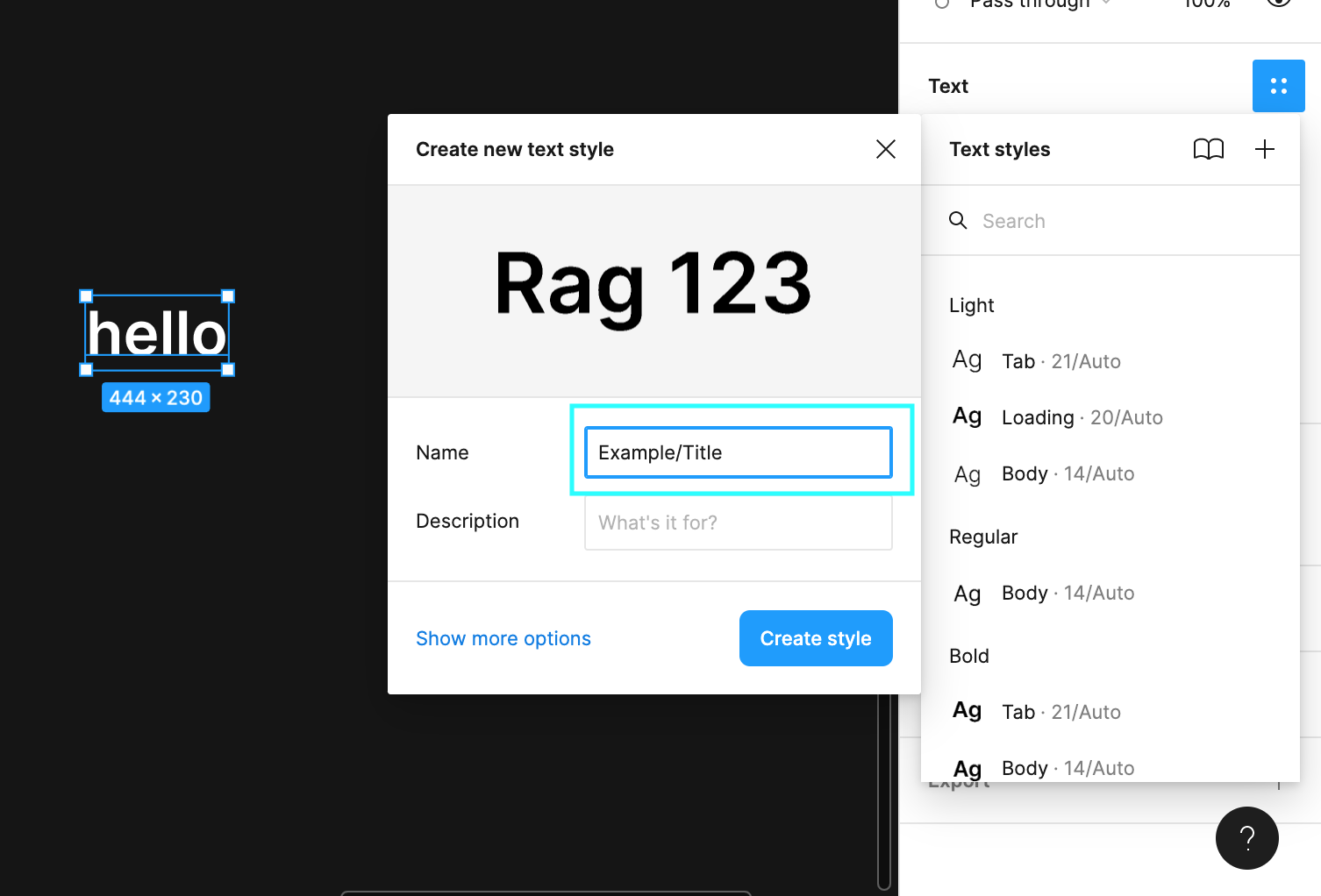Viewport: 1321px width, 896px height.
Task: Click the Text section heading
Action: click(948, 86)
